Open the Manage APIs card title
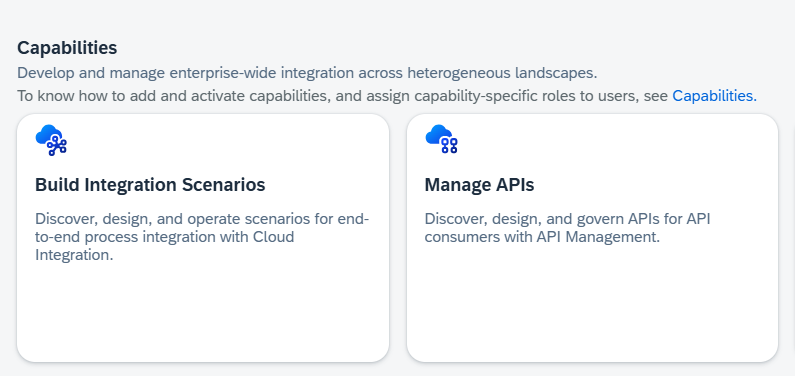 tap(479, 185)
